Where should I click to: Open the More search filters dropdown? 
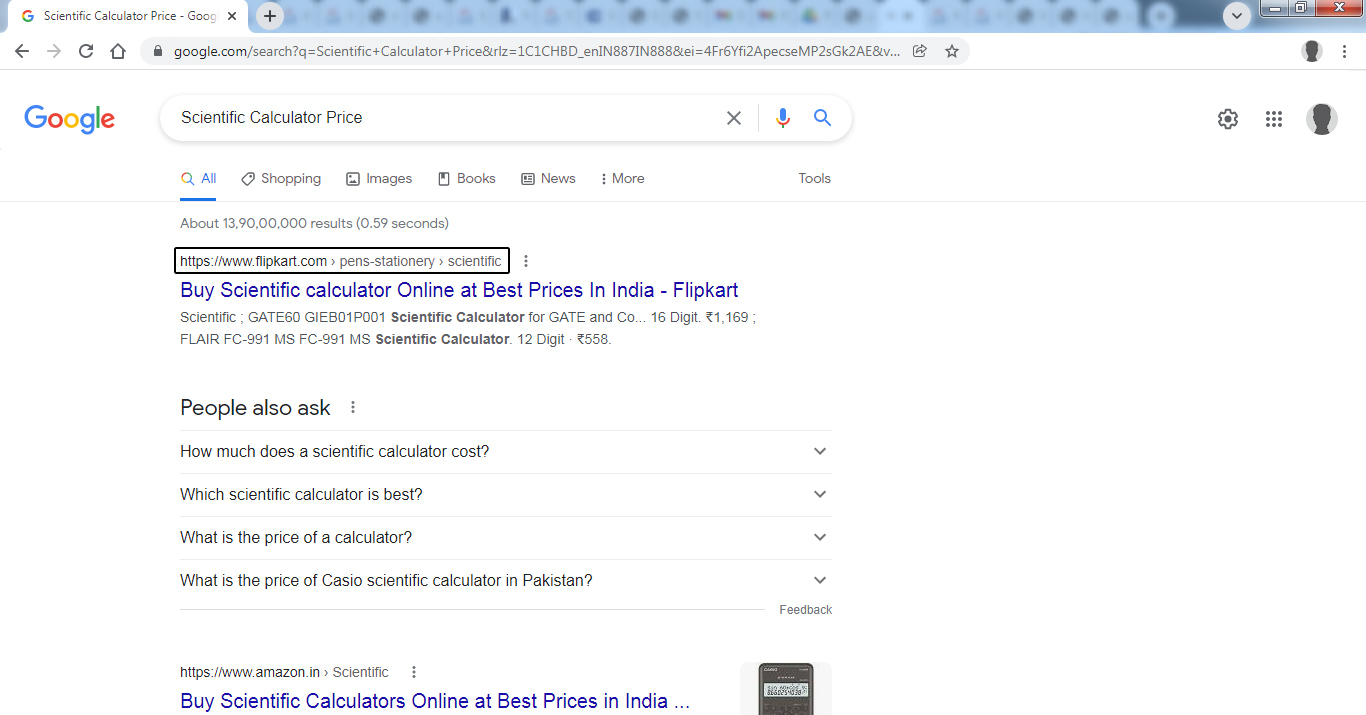tap(622, 179)
